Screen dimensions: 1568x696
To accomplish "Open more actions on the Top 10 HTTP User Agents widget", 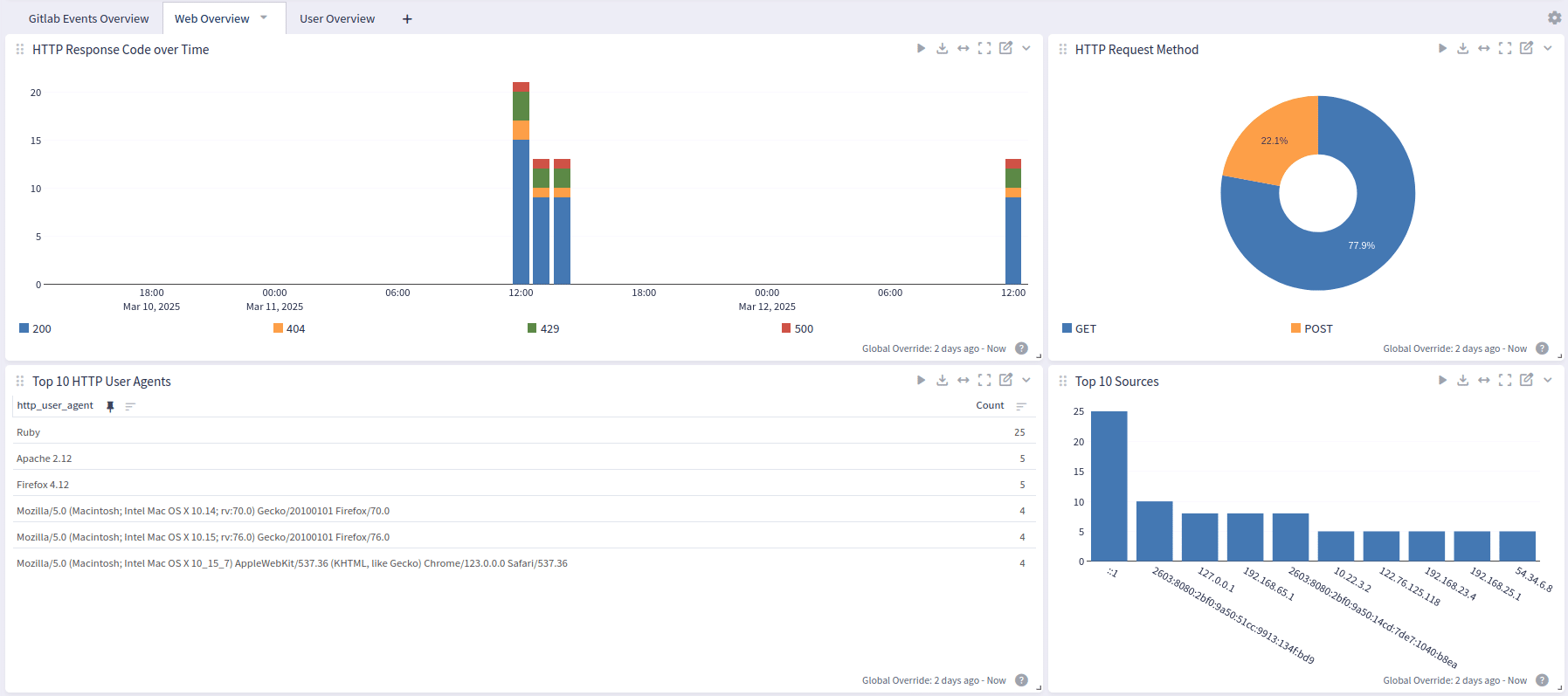I will (x=1026, y=381).
